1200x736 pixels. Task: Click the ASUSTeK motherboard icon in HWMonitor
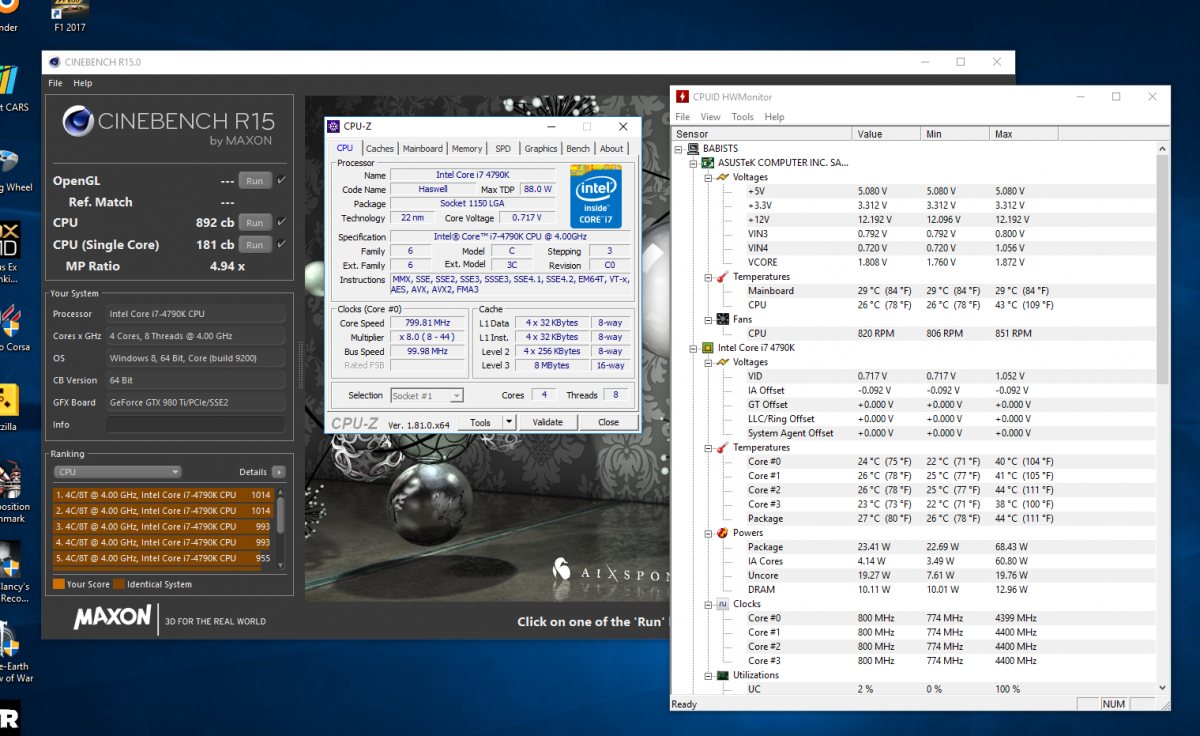[x=707, y=162]
